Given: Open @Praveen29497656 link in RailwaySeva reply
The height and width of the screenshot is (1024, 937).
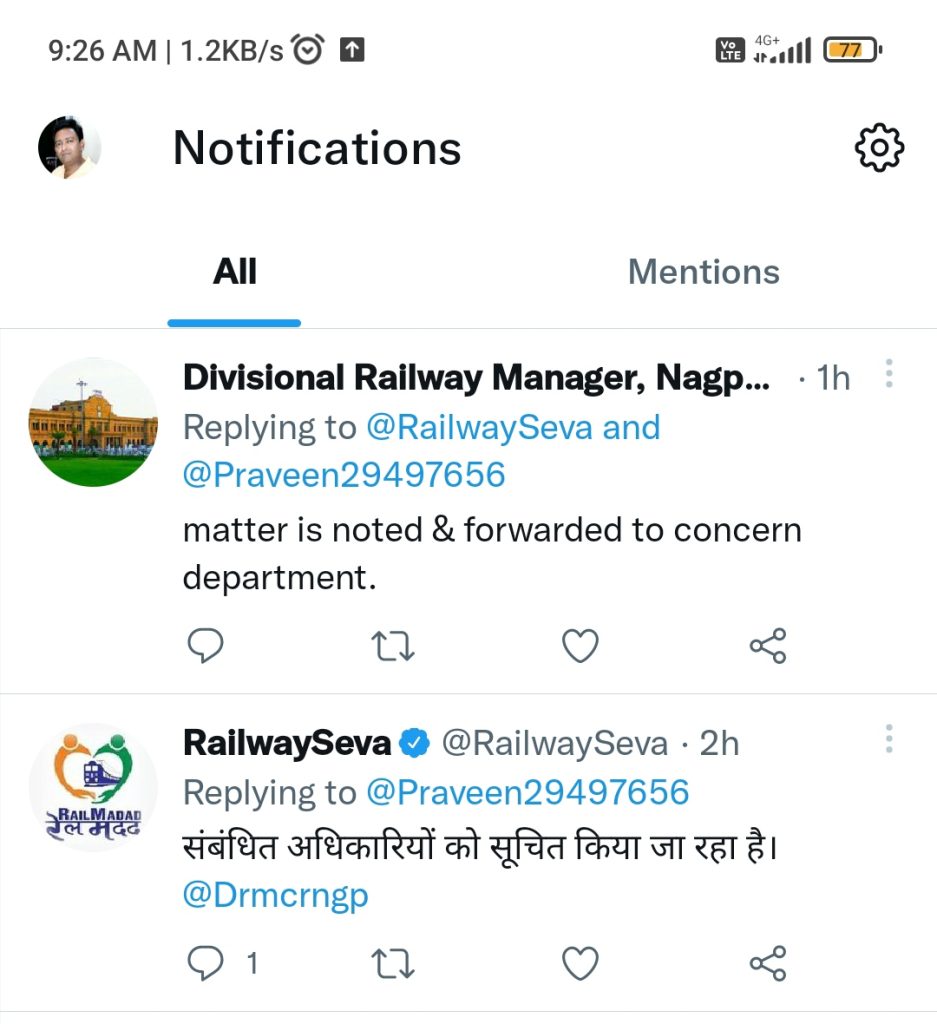Looking at the screenshot, I should (528, 793).
